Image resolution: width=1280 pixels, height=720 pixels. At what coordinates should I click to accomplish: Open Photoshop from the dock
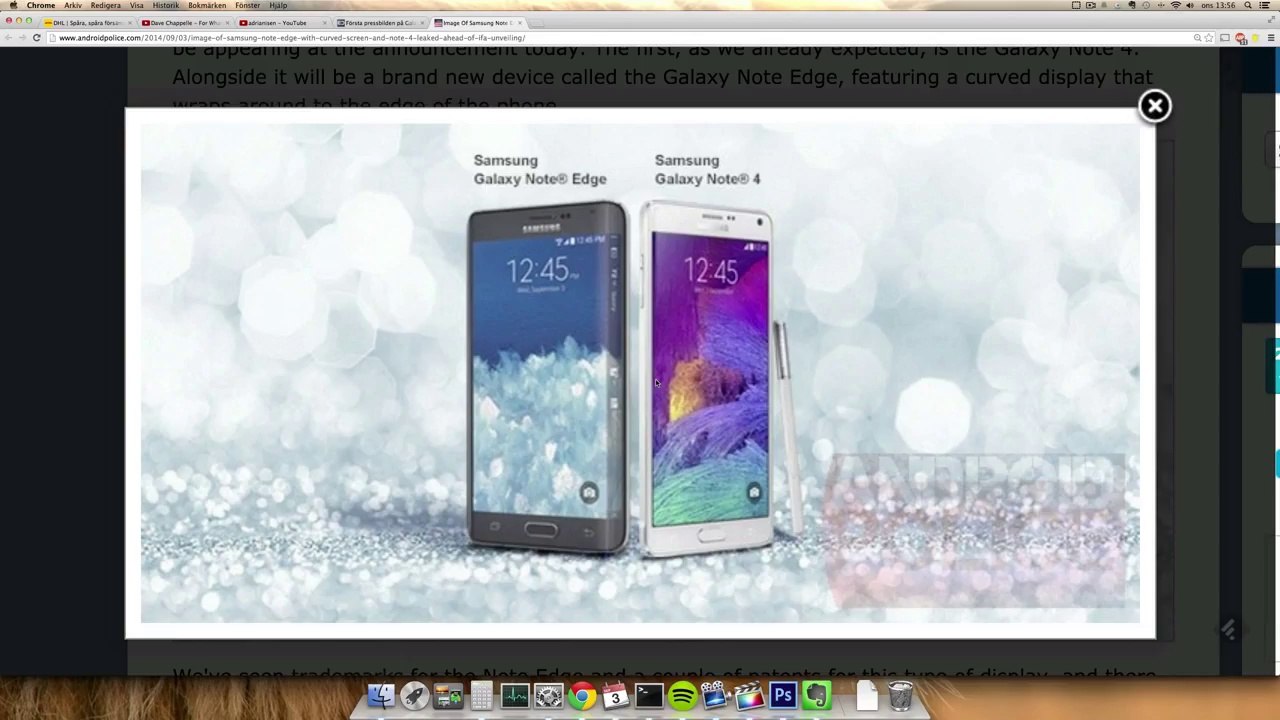783,696
